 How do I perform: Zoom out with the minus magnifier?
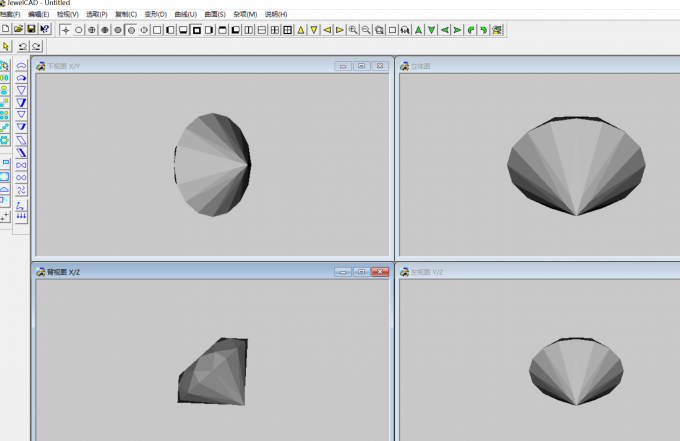366,30
